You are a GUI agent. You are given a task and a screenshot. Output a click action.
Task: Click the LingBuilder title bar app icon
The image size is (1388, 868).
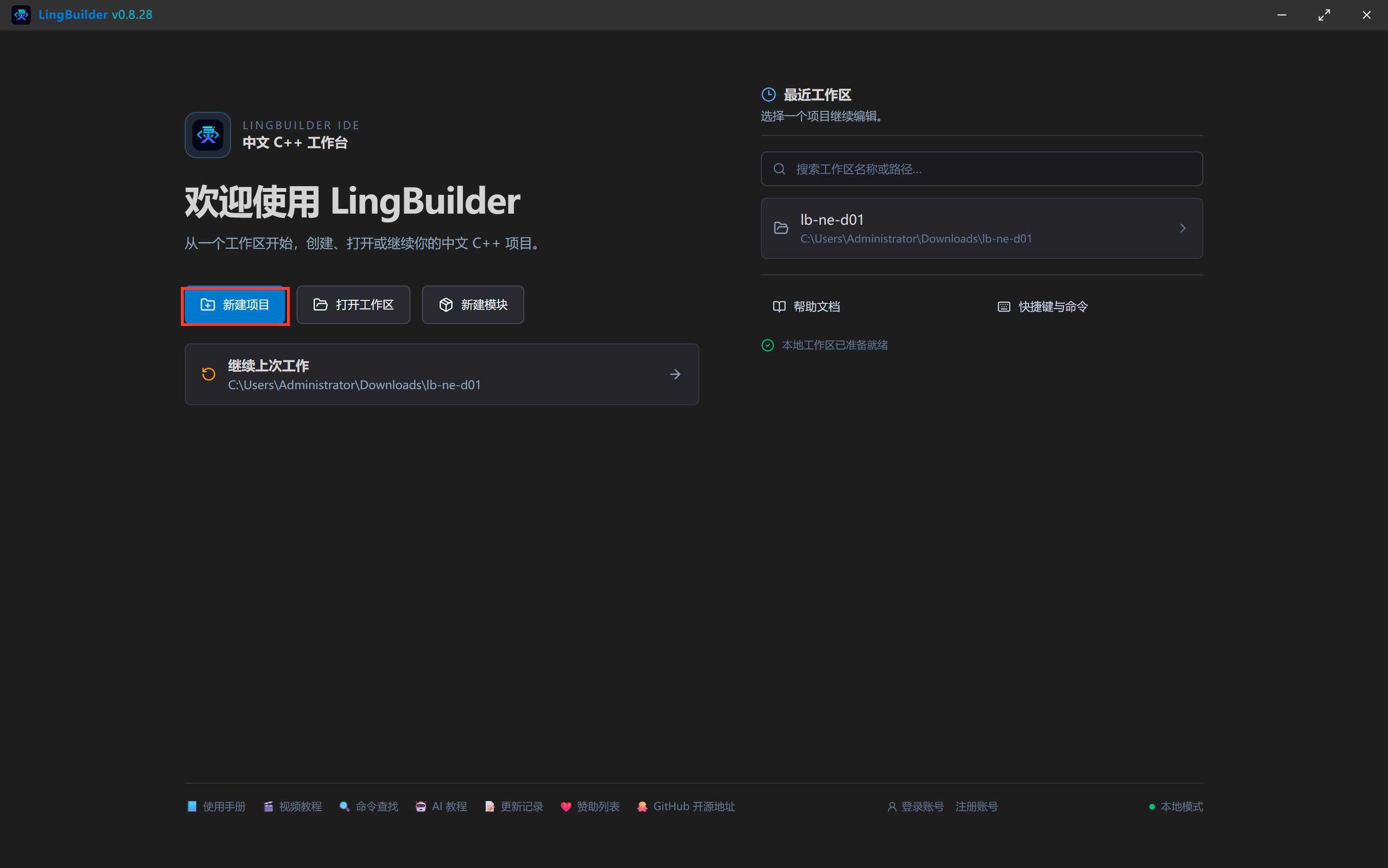click(21, 15)
